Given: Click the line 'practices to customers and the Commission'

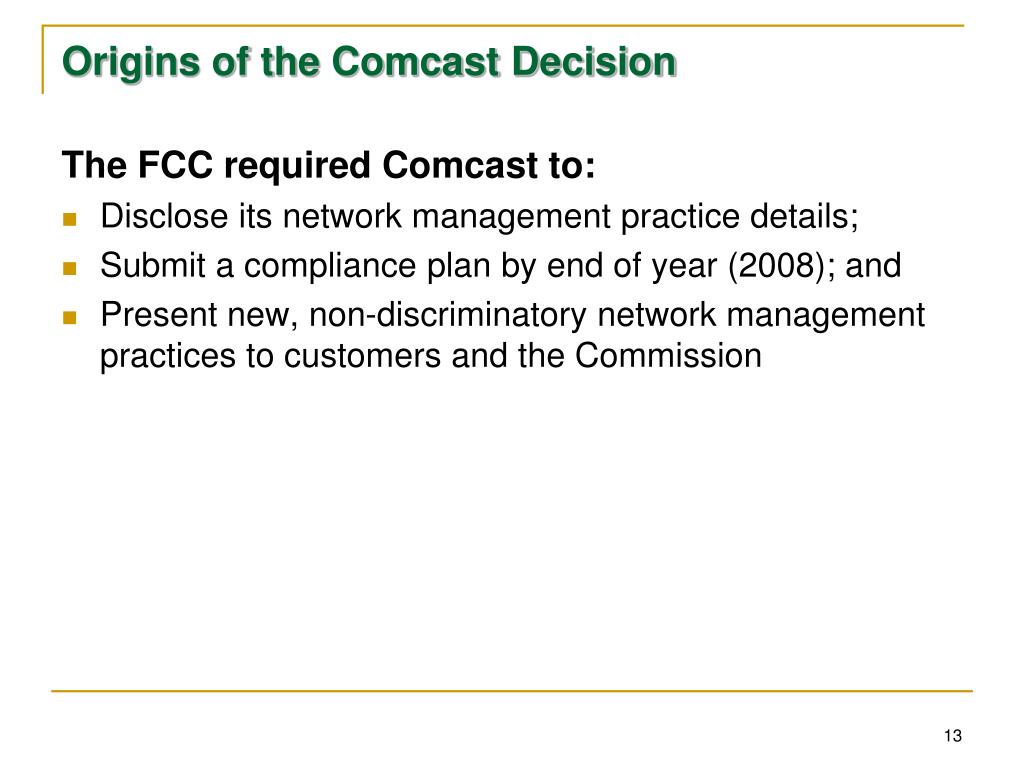Looking at the screenshot, I should pos(430,356).
